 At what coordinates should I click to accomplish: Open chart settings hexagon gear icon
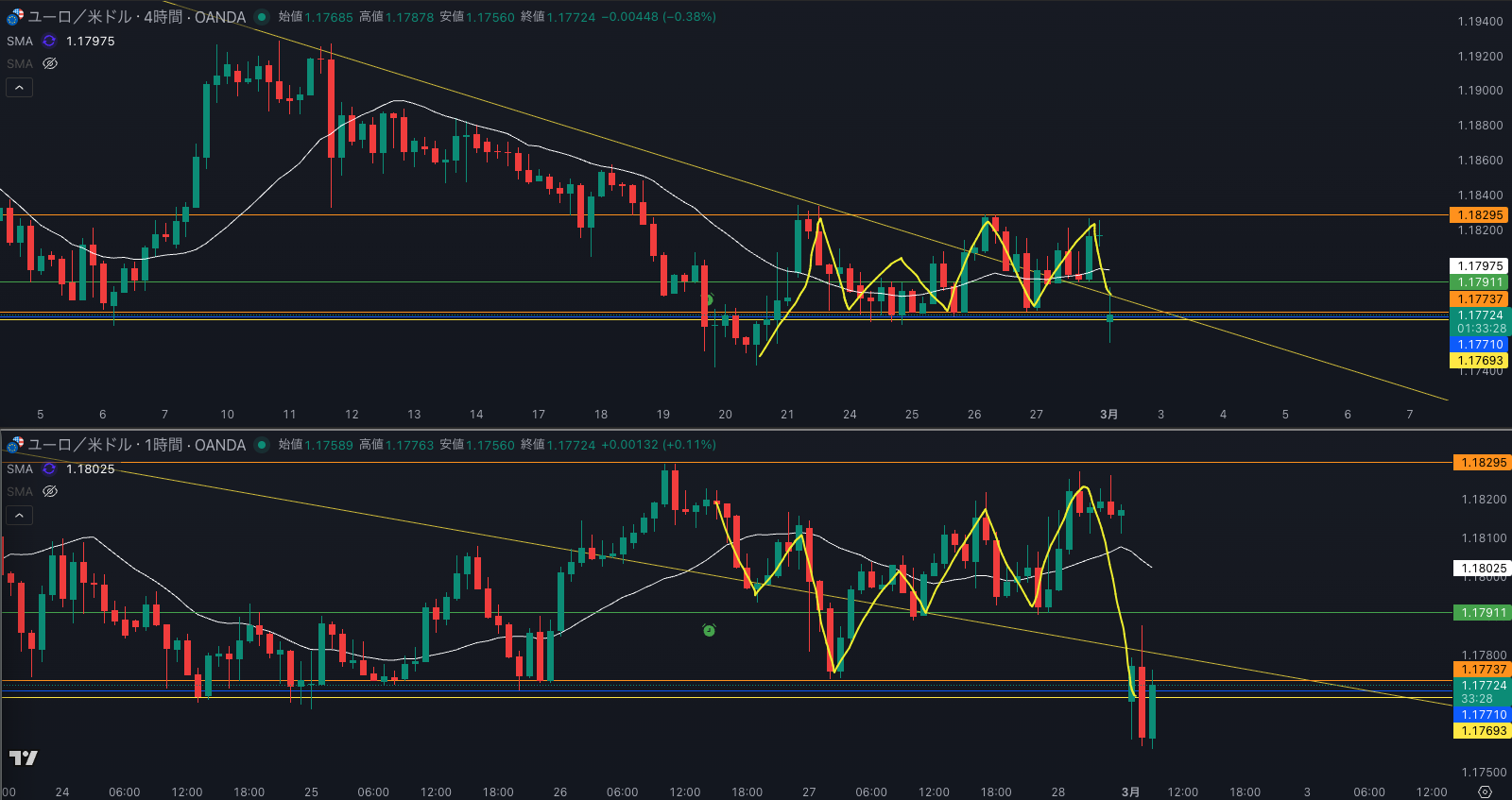(x=1485, y=791)
